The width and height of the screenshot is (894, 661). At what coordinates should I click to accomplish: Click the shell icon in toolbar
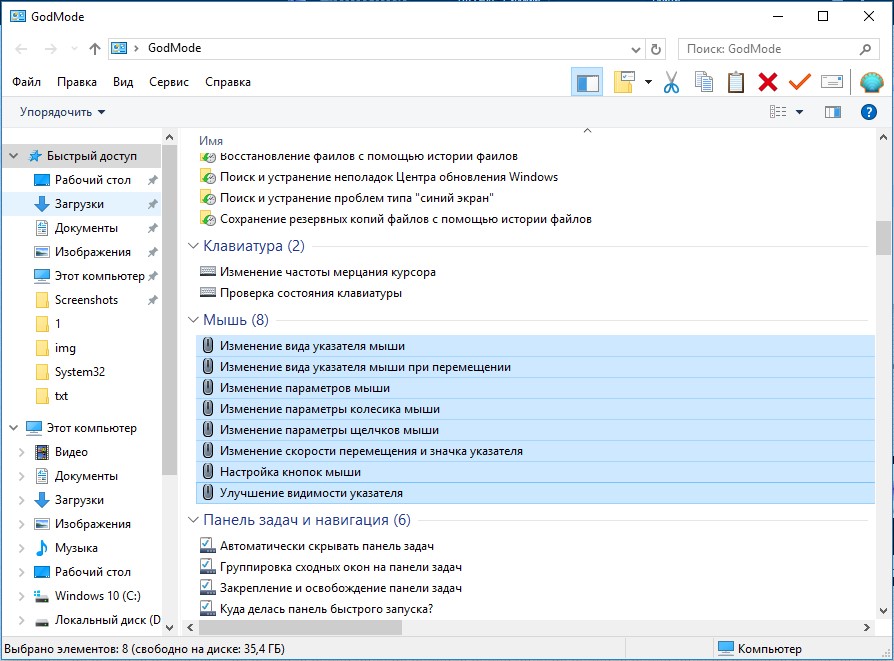[871, 83]
